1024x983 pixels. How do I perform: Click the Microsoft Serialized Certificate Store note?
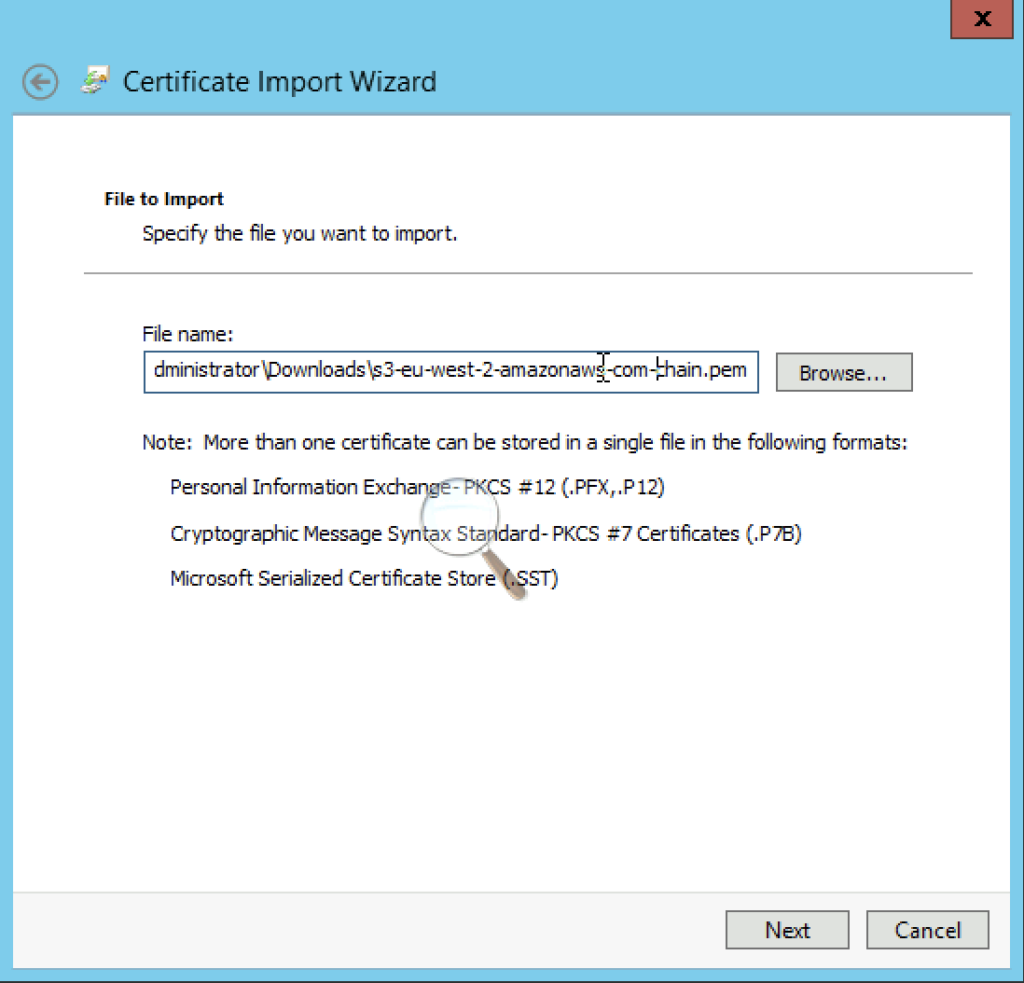(363, 578)
